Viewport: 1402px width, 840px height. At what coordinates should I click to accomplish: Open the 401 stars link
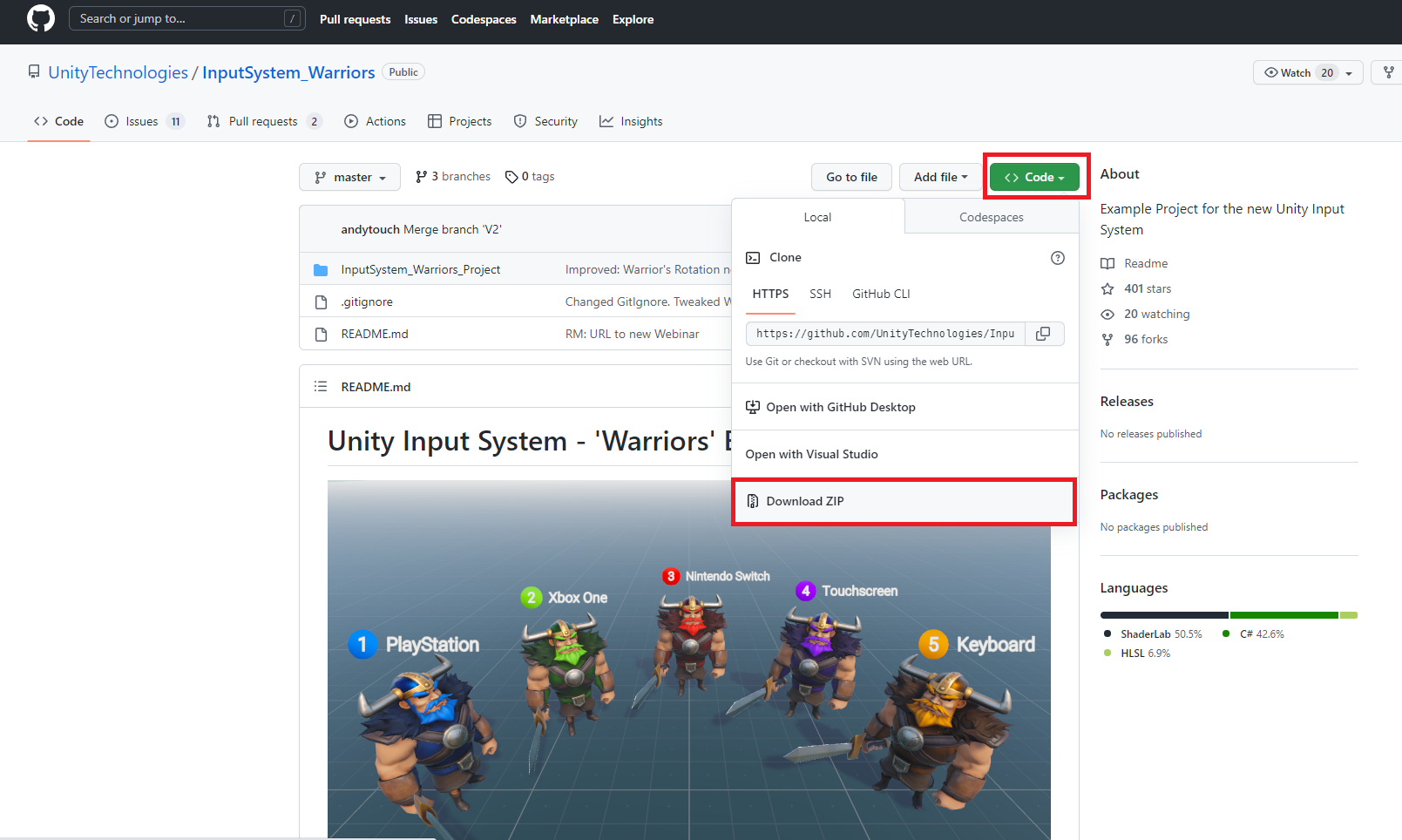pos(1135,288)
